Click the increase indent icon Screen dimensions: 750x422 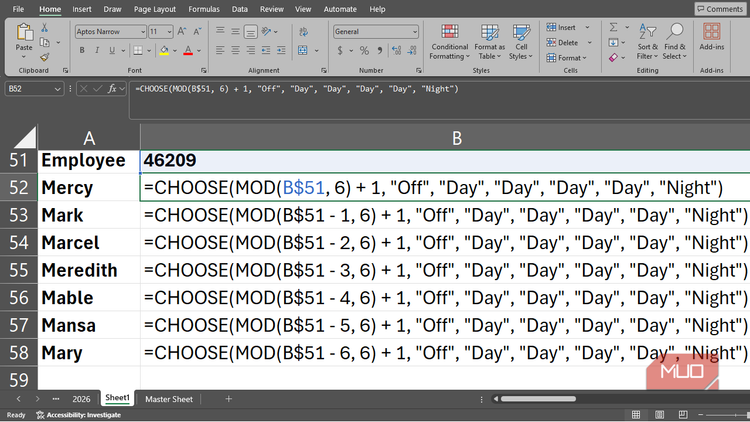tap(281, 50)
